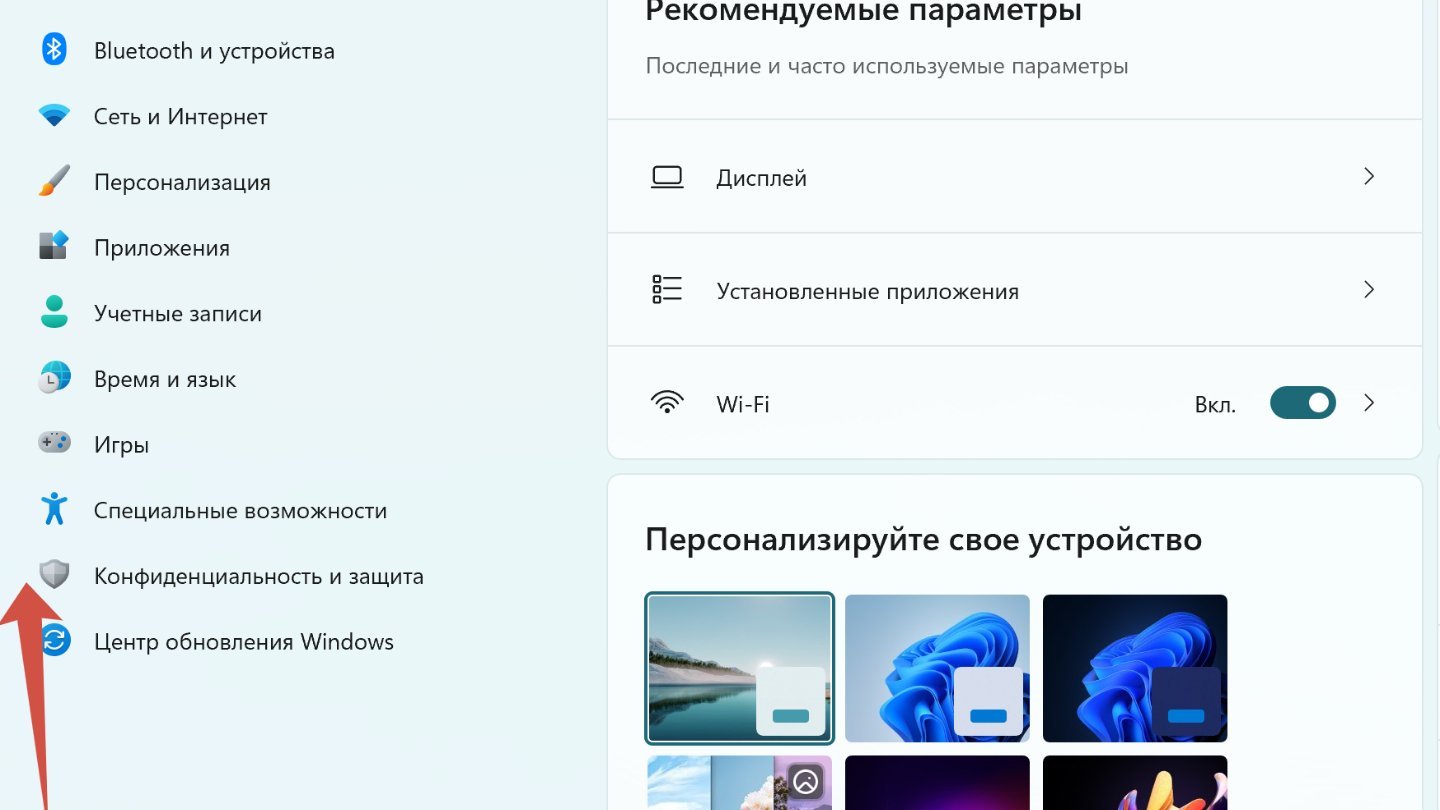Viewport: 1440px width, 810px height.
Task: Select the colorful petals dark theme
Action: click(x=1135, y=782)
